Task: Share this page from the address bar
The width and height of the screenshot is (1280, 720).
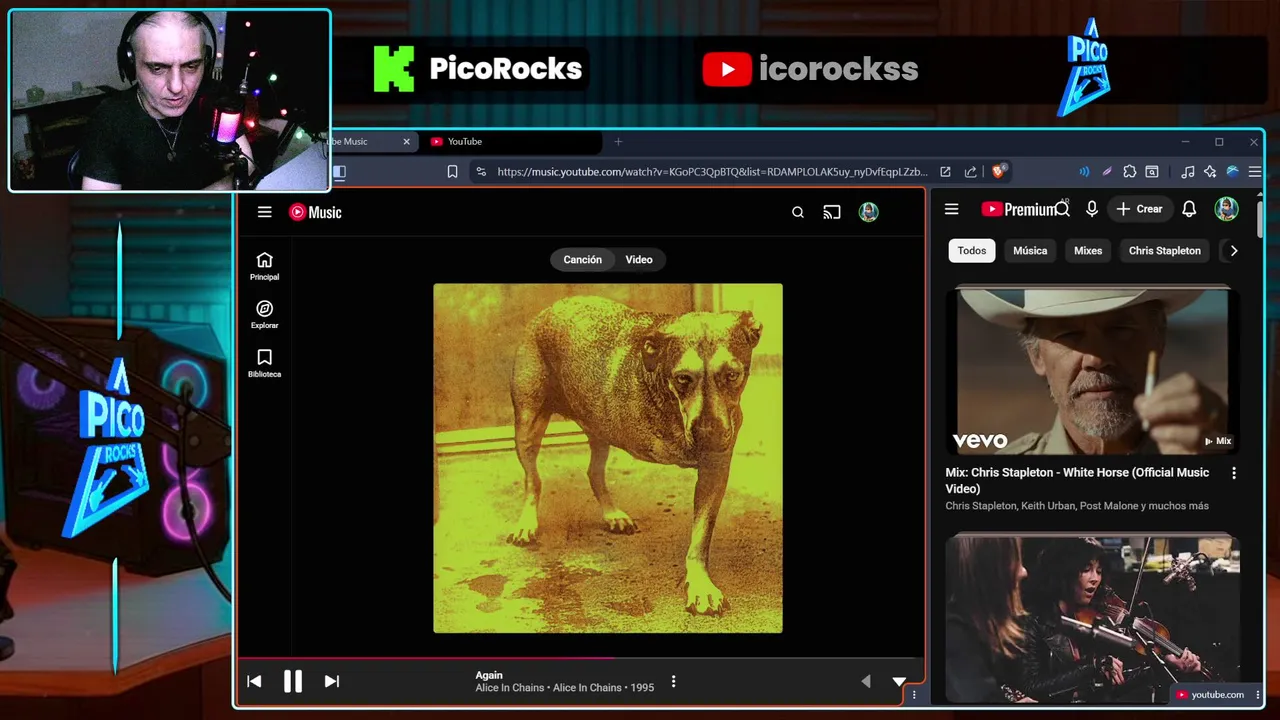Action: 970,172
